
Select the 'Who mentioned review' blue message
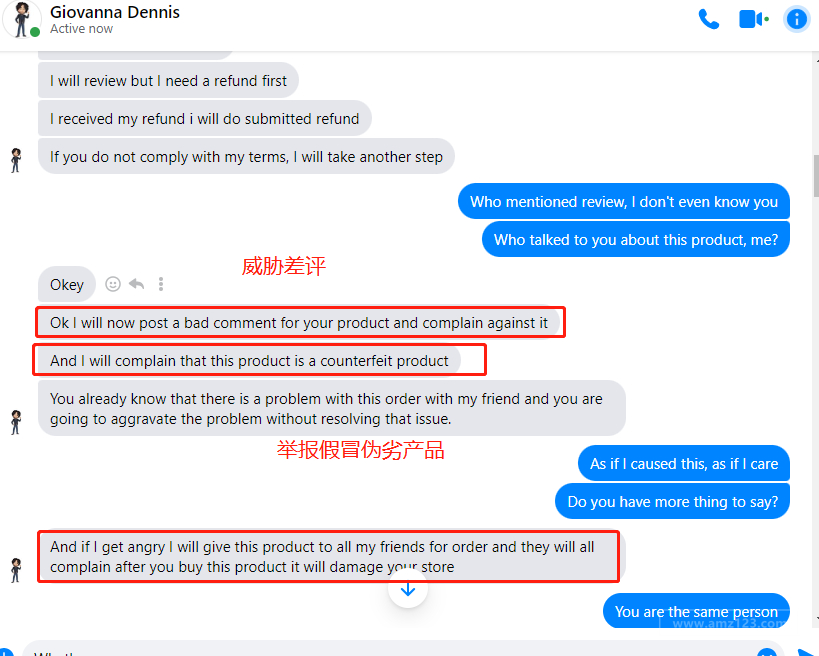pyautogui.click(x=624, y=202)
